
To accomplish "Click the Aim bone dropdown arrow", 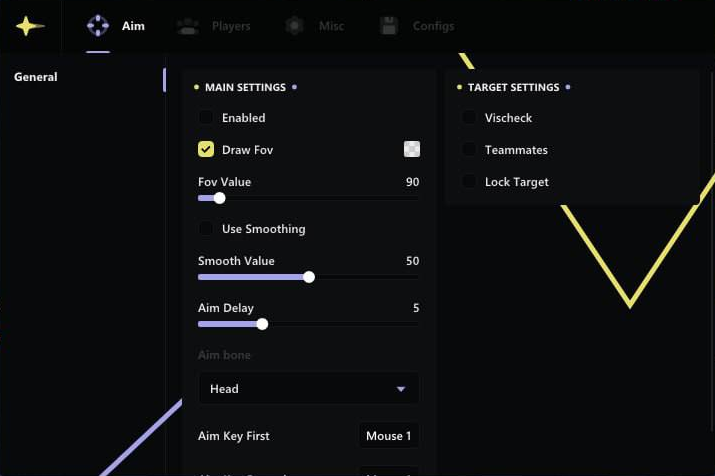I will [x=401, y=389].
